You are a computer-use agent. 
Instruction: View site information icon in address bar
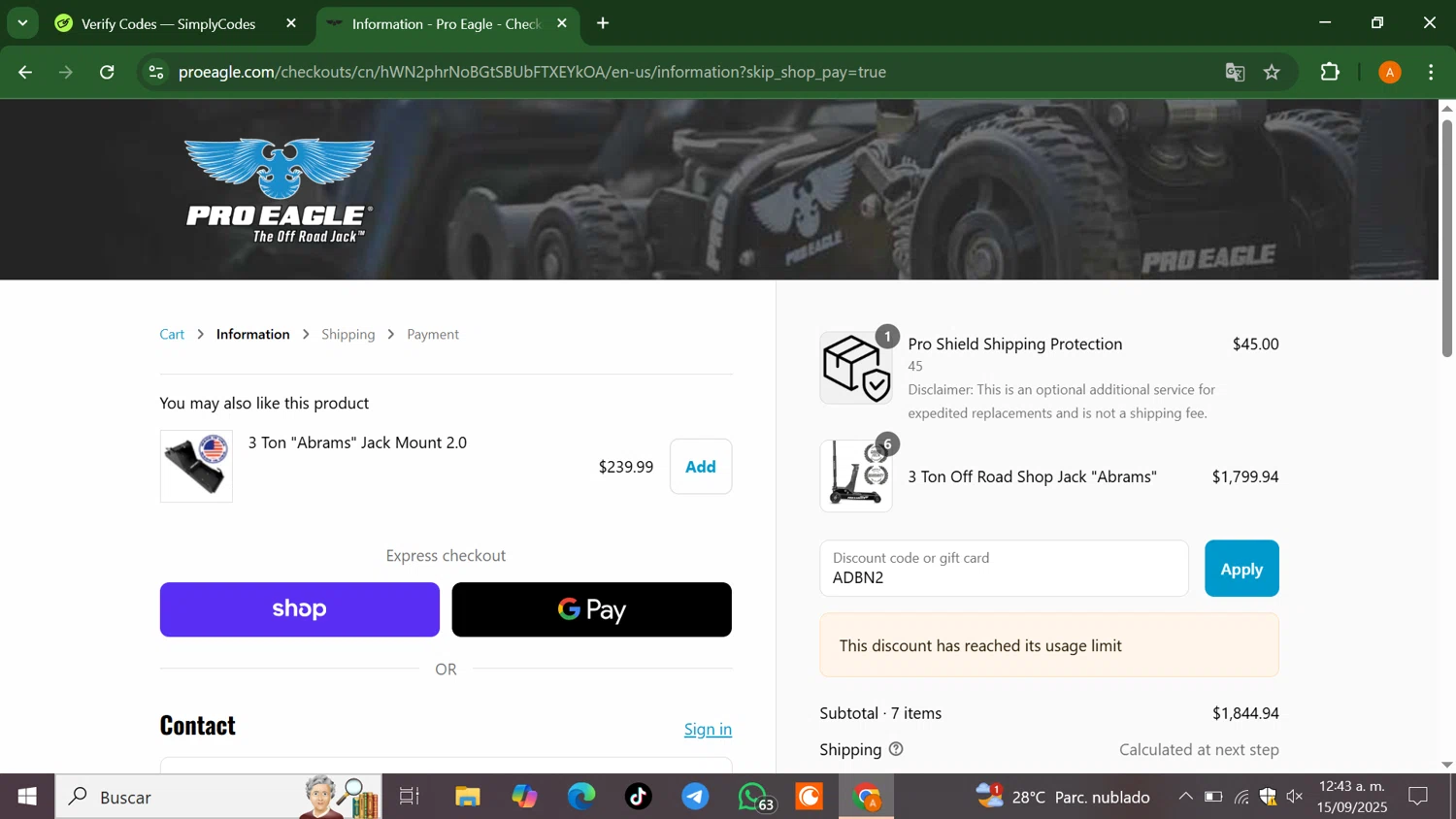(x=155, y=72)
